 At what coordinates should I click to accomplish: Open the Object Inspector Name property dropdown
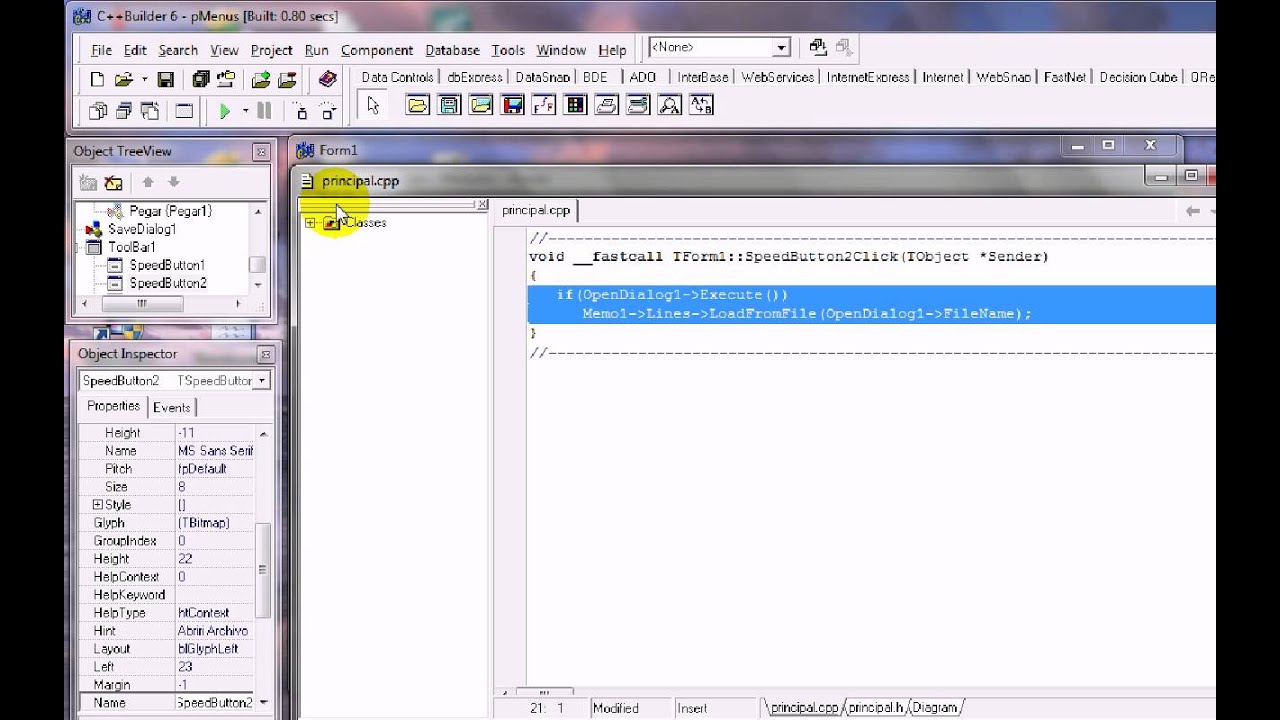262,702
